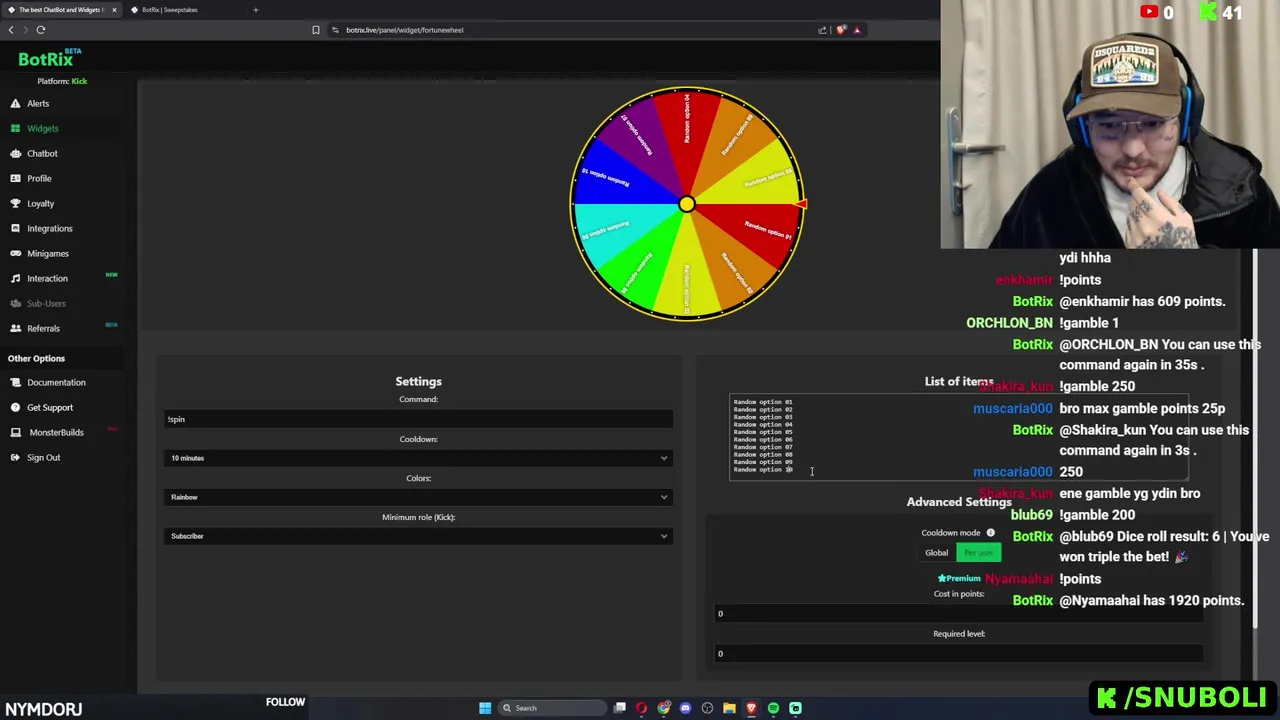The height and width of the screenshot is (720, 1280).
Task: Open the Profile section in sidebar
Action: tap(39, 179)
